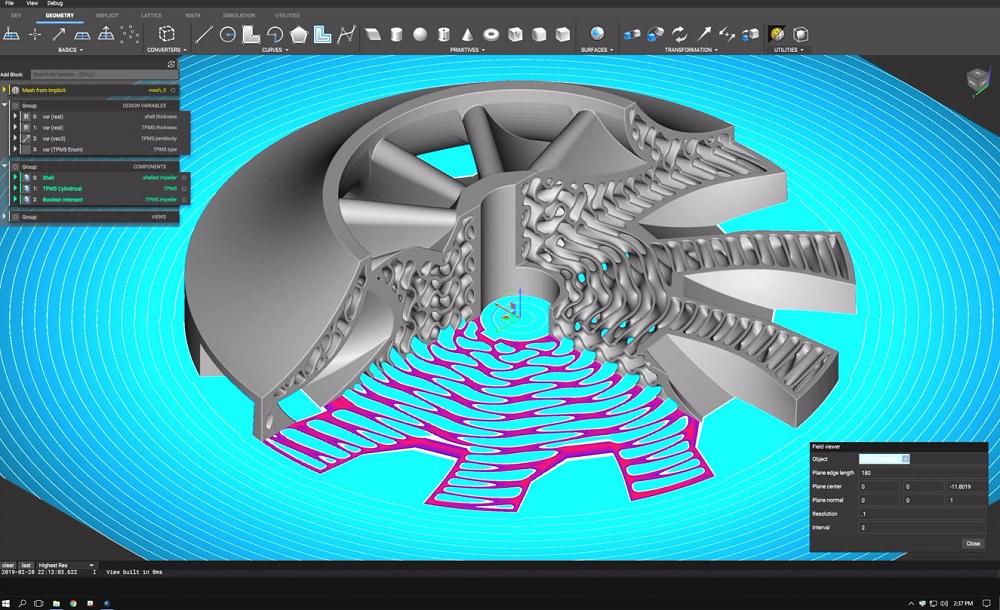Select the circle tool in Curves section
Screen dimensions: 1000x610
(x=227, y=33)
